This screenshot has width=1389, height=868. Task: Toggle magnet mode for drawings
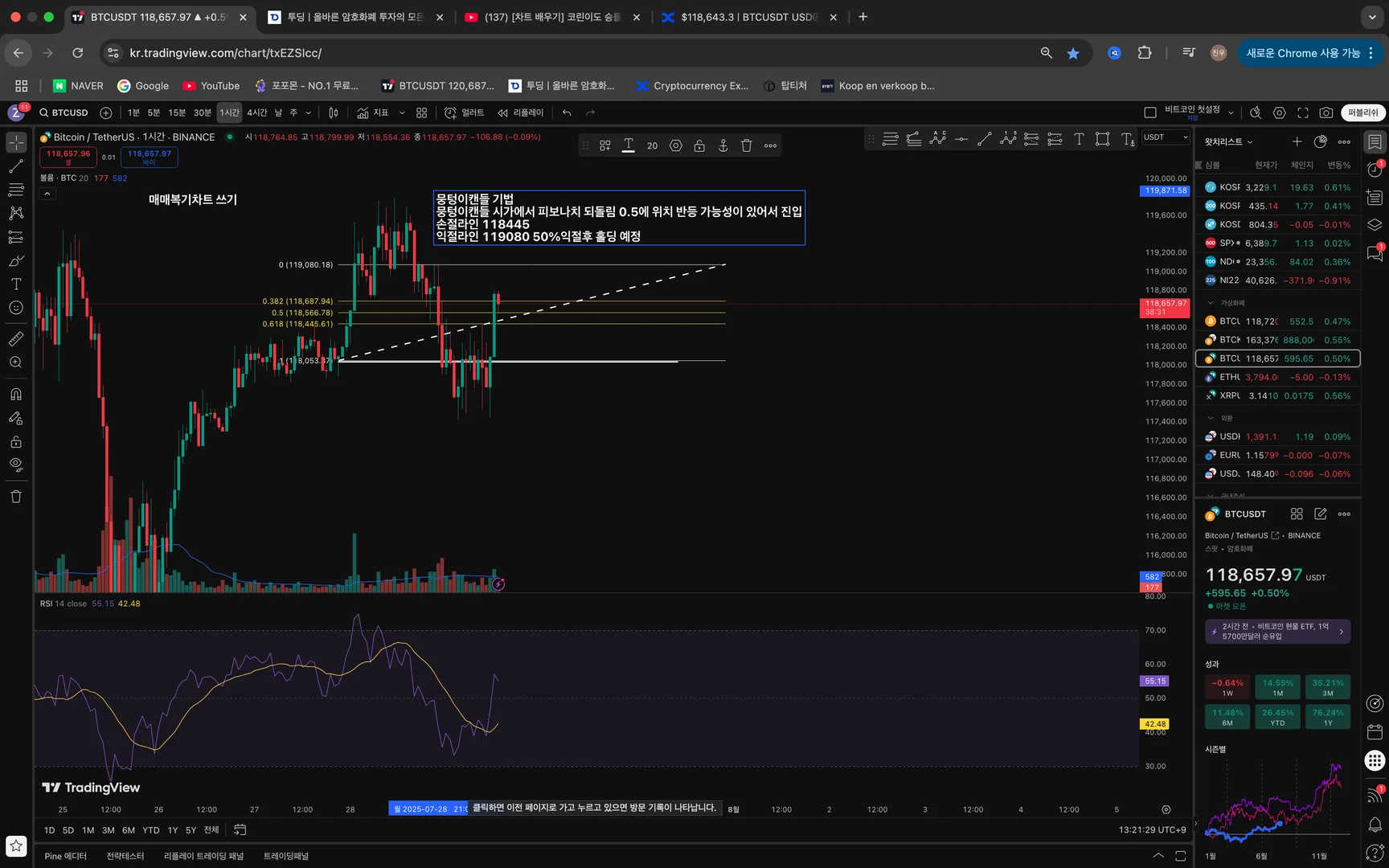point(16,394)
